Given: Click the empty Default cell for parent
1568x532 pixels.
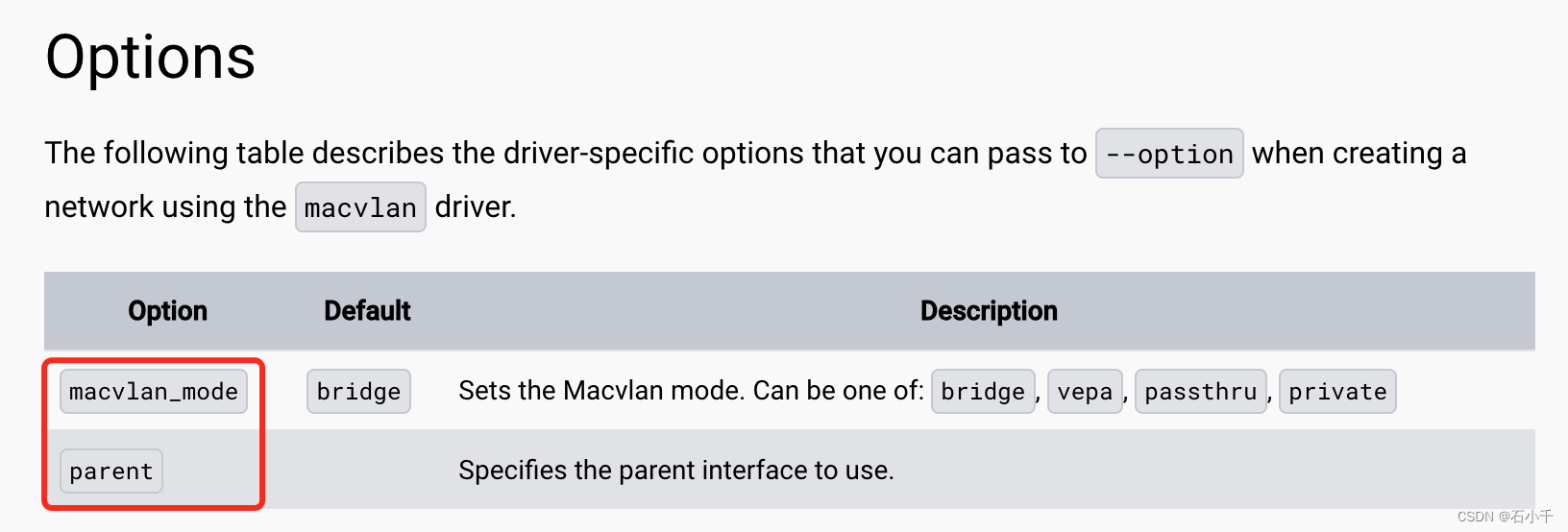Looking at the screenshot, I should (x=367, y=471).
